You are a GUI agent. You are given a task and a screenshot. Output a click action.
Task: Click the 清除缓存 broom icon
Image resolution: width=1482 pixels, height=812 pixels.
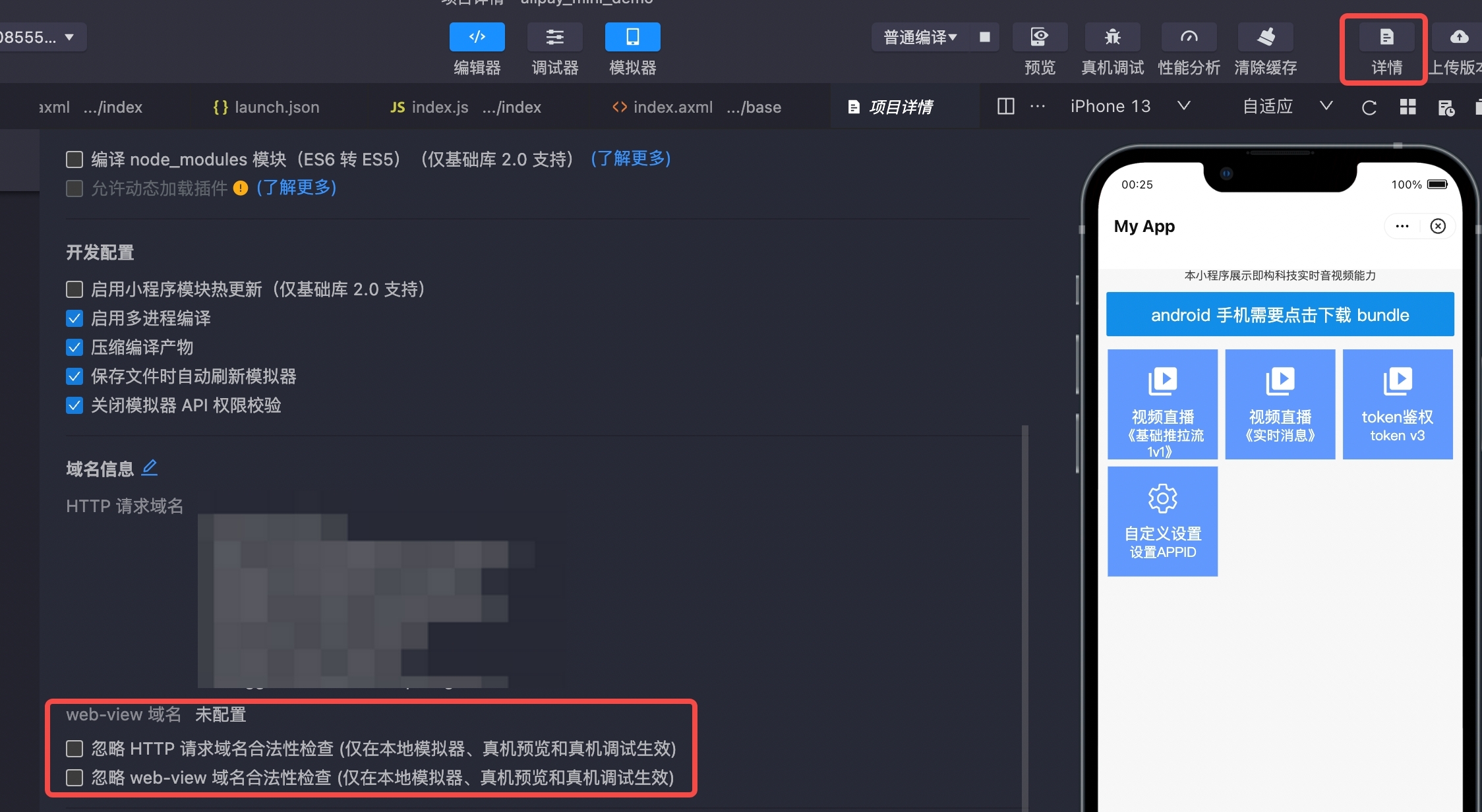1265,37
